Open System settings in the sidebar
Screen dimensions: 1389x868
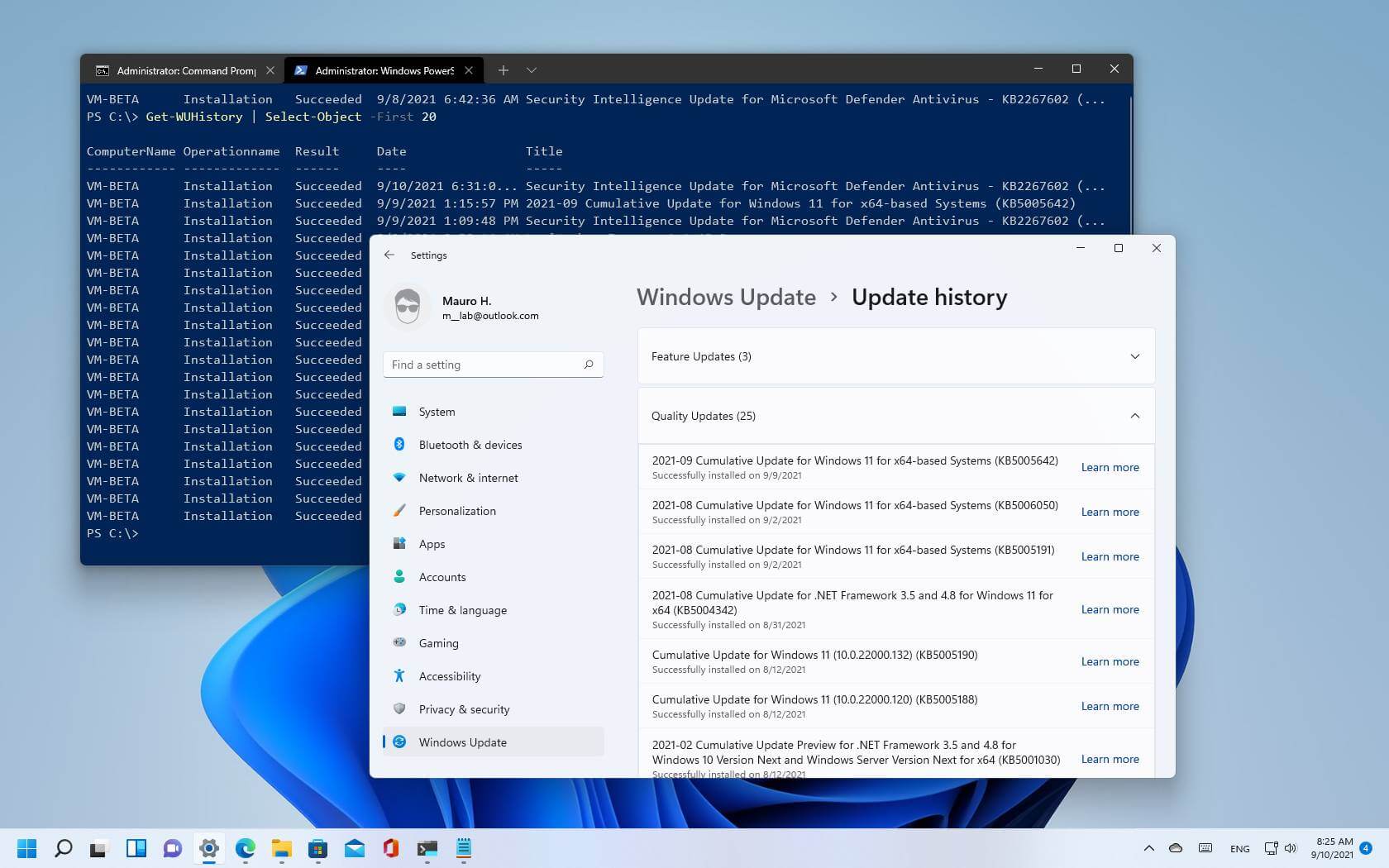(436, 411)
